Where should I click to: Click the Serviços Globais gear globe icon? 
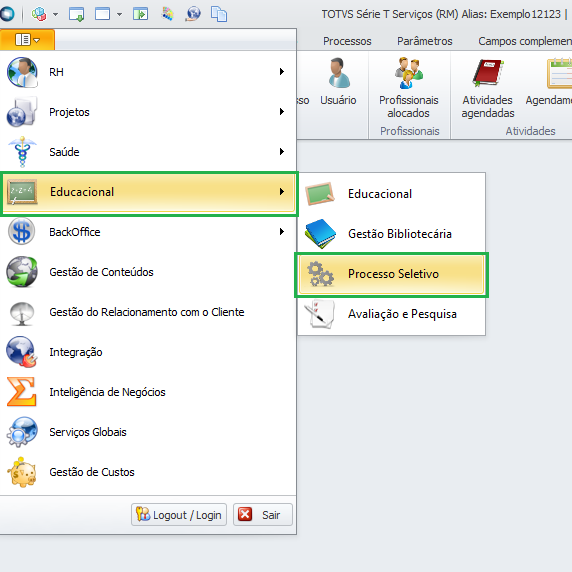(22, 432)
